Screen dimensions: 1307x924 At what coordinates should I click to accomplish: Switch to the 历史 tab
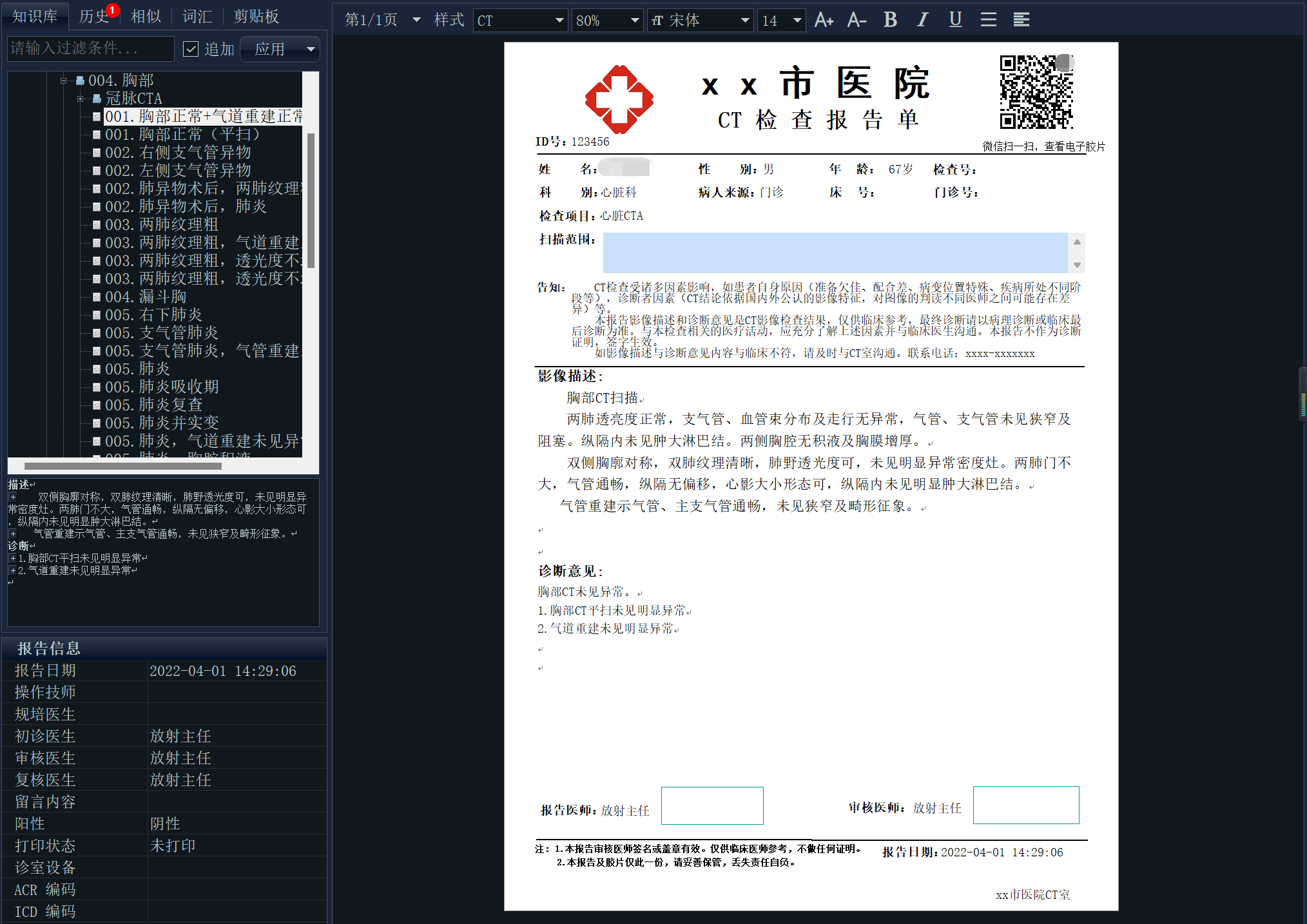pos(95,16)
